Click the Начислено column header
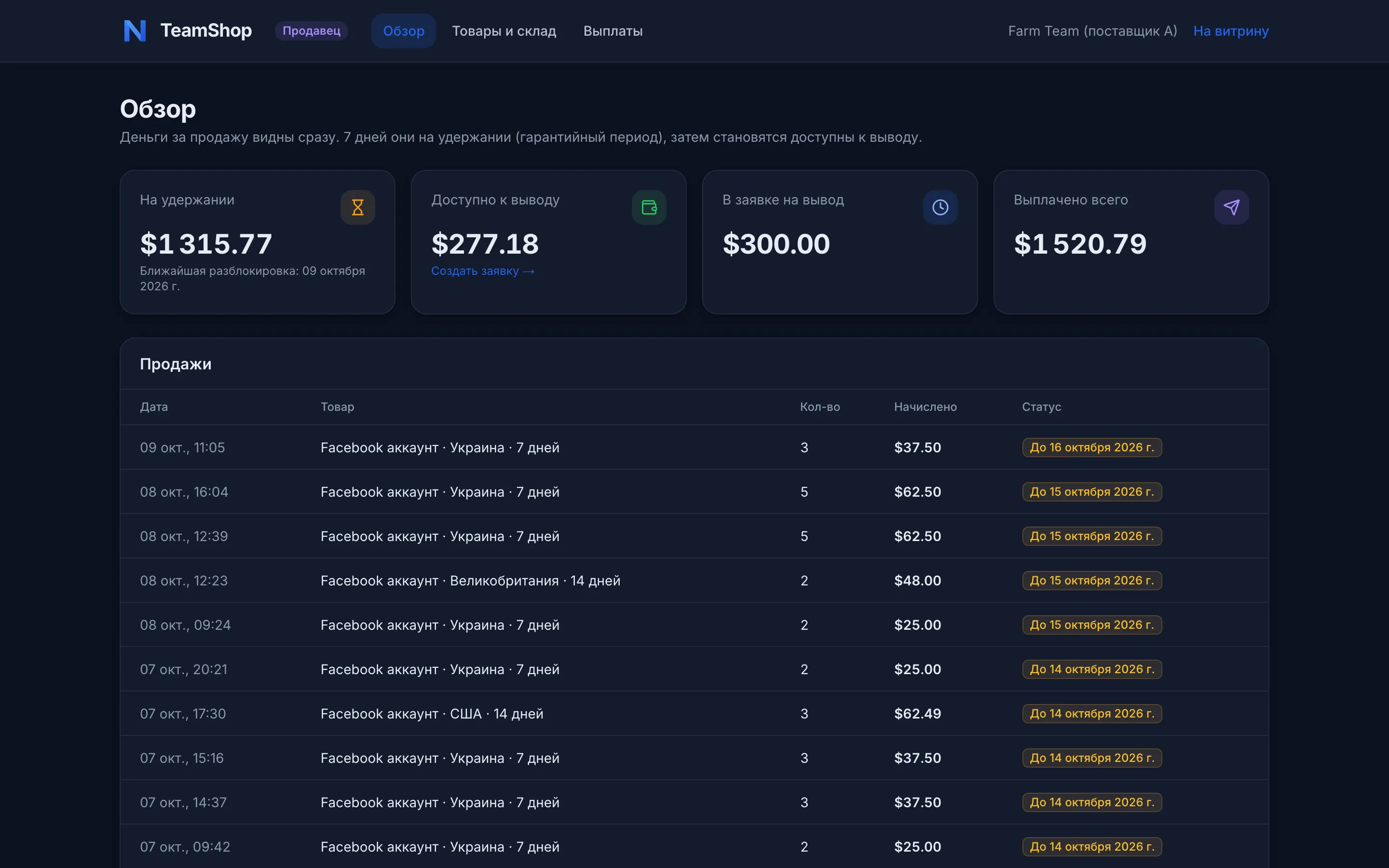Screen dimensions: 1389x868 925,407
